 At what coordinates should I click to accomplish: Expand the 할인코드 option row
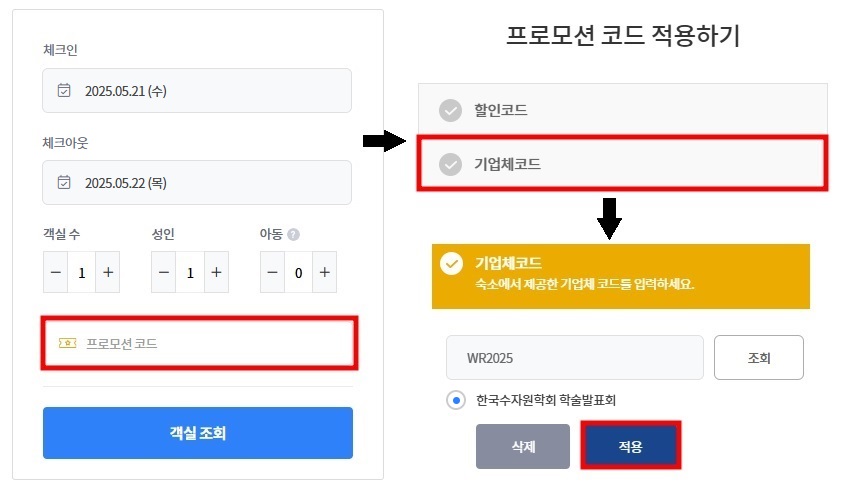pyautogui.click(x=623, y=110)
